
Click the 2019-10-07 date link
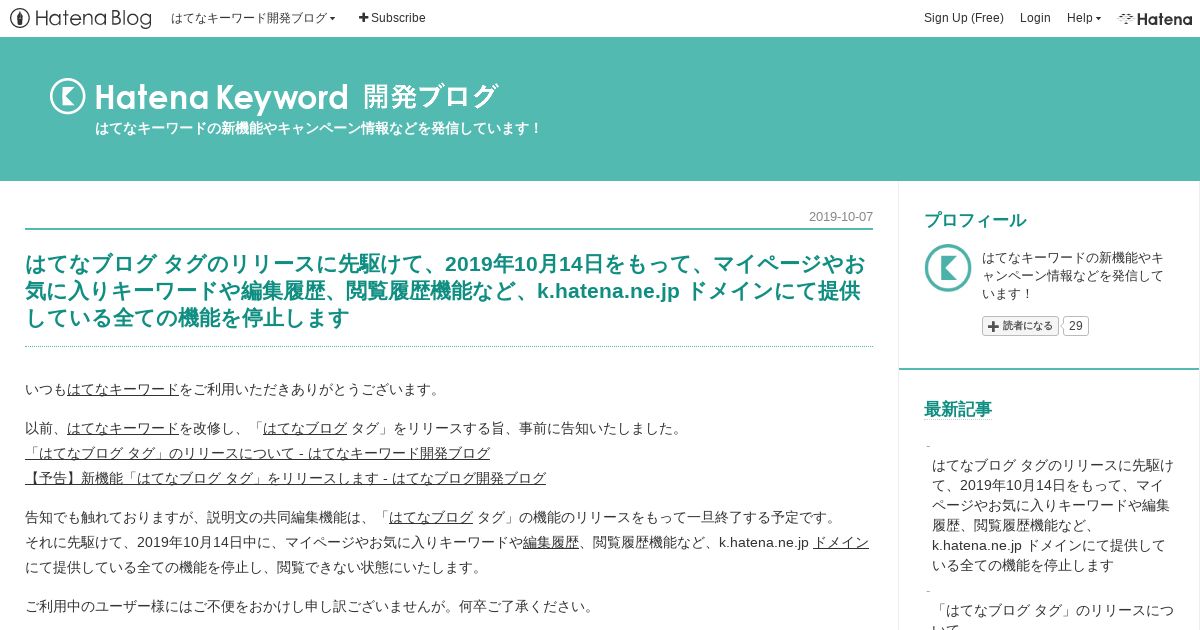841,217
